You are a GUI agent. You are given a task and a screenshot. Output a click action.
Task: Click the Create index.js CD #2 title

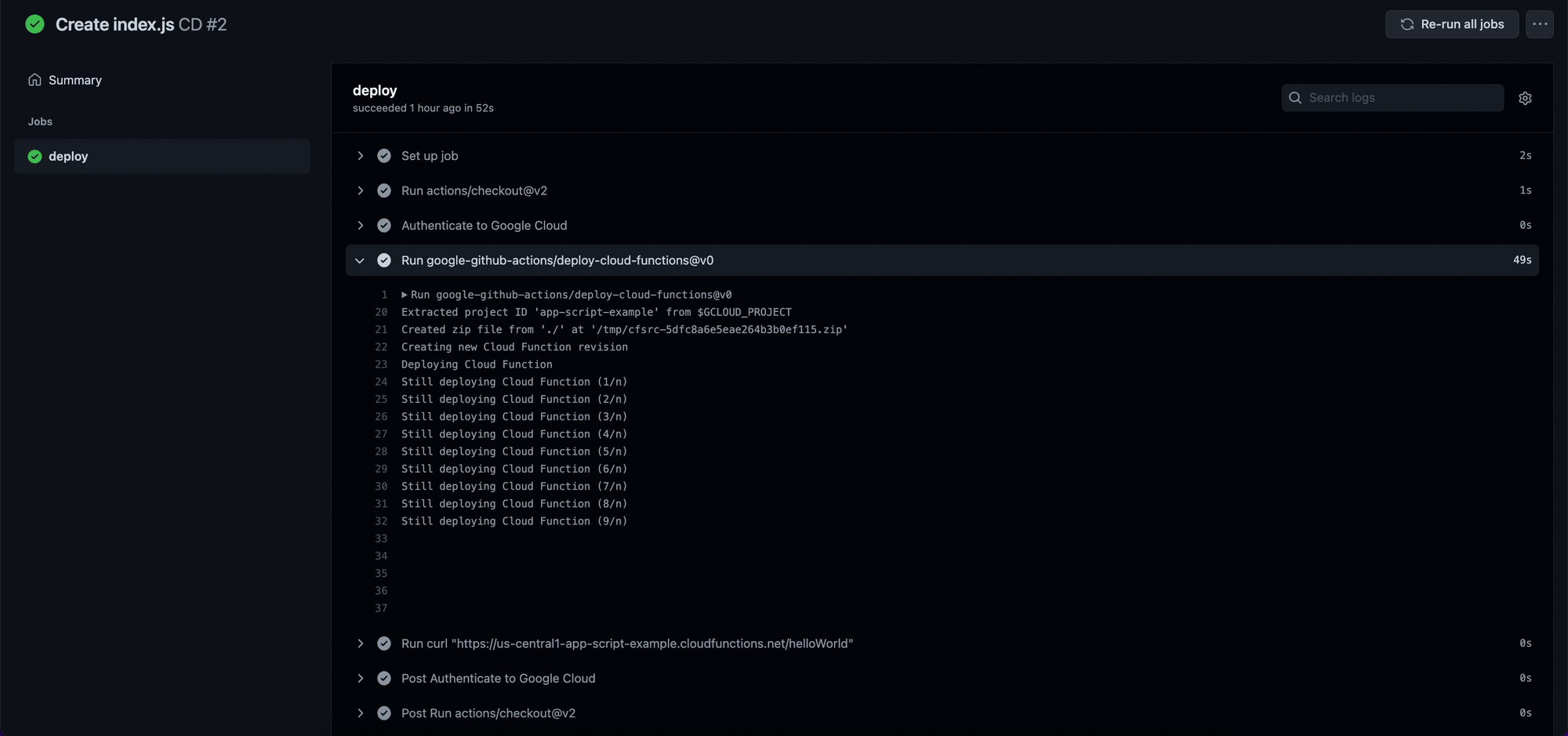[141, 24]
